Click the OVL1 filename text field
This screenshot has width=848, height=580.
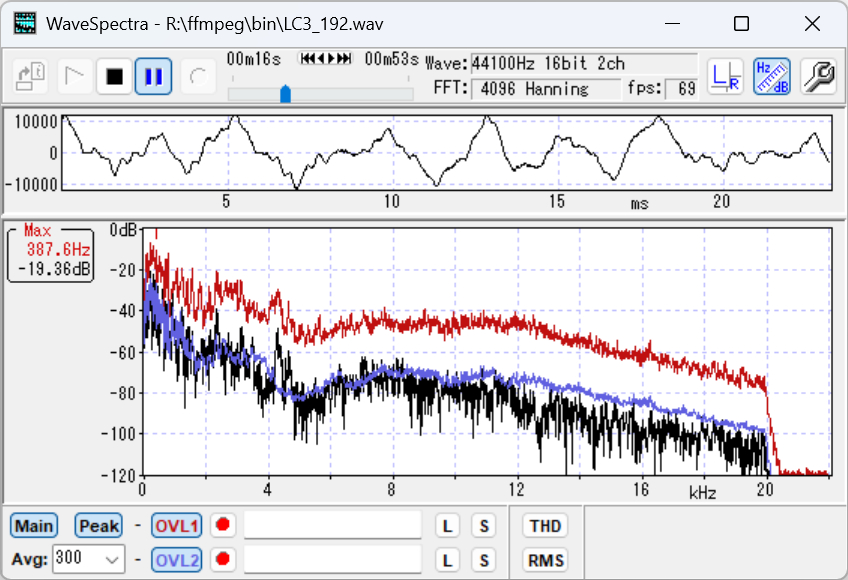pos(330,524)
